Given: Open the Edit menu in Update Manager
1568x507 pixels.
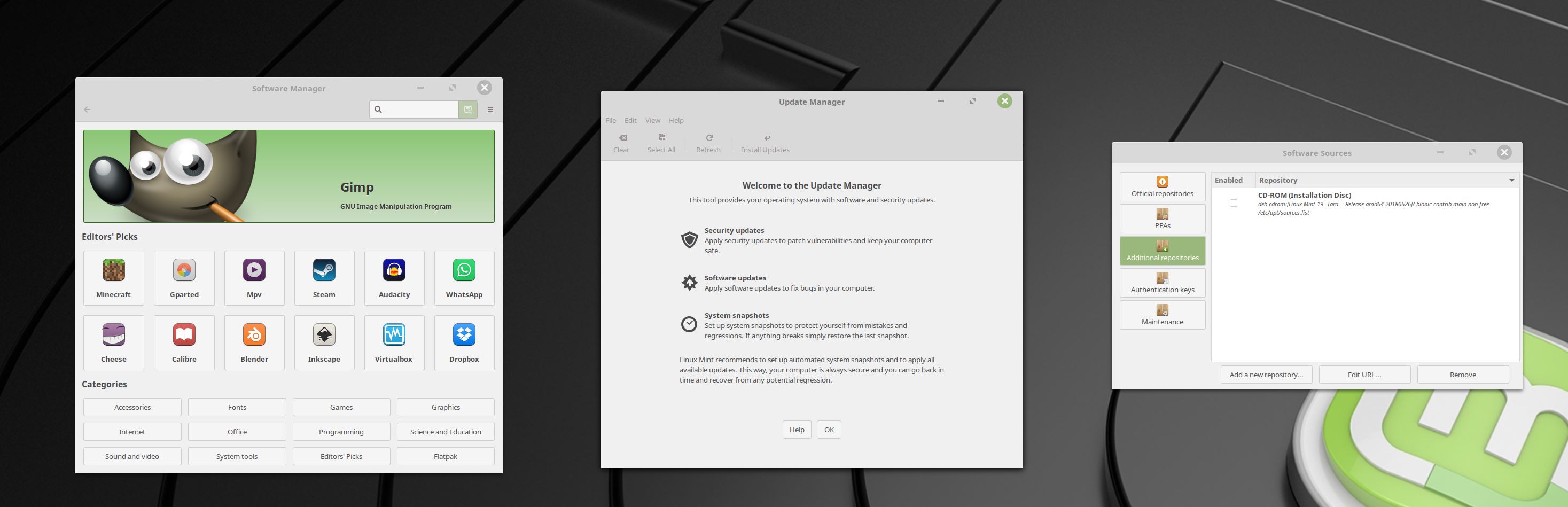Looking at the screenshot, I should 630,121.
